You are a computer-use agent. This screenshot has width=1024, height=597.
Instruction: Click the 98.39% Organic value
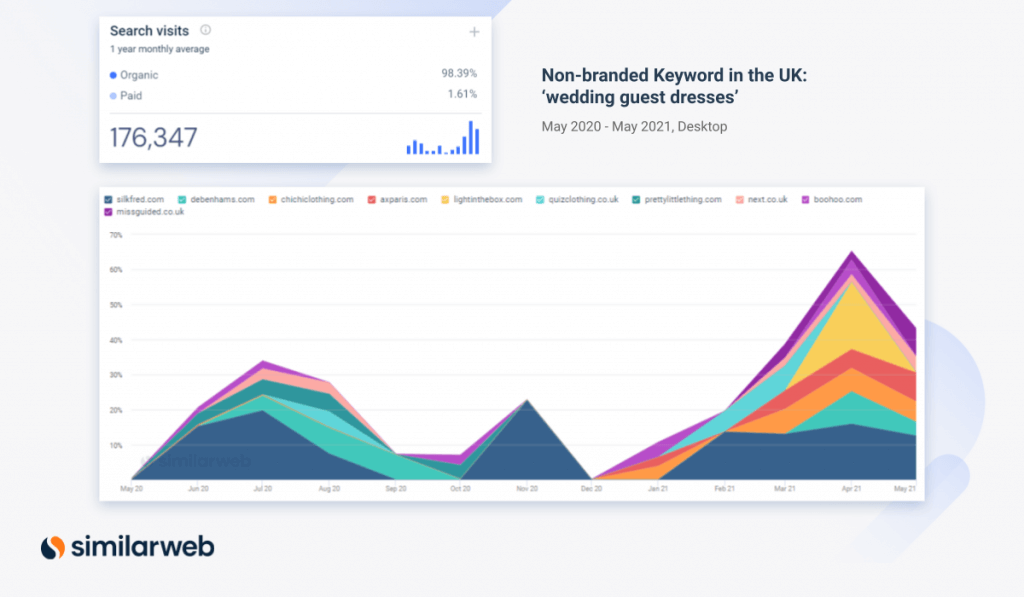pyautogui.click(x=459, y=73)
